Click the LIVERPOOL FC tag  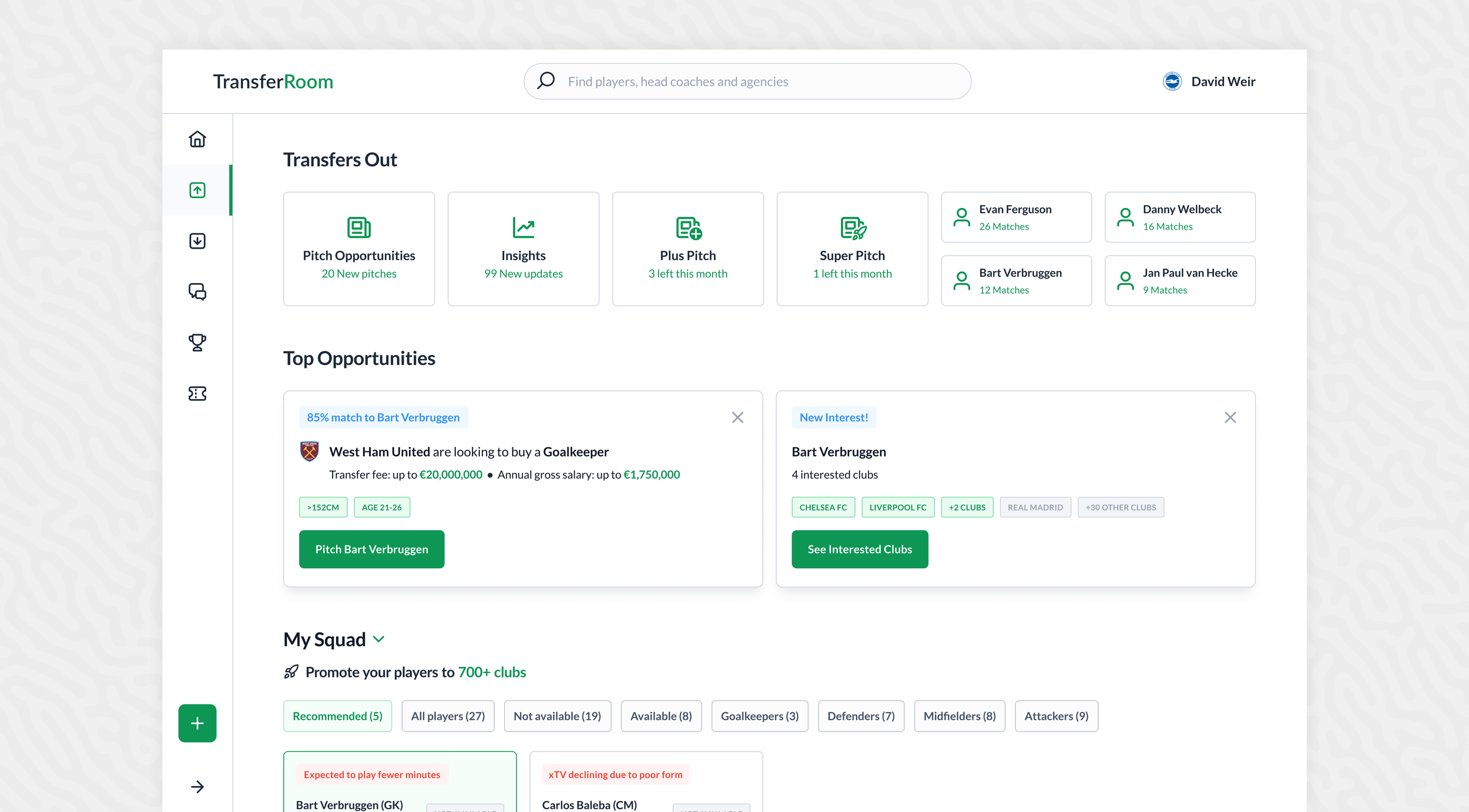click(x=898, y=507)
